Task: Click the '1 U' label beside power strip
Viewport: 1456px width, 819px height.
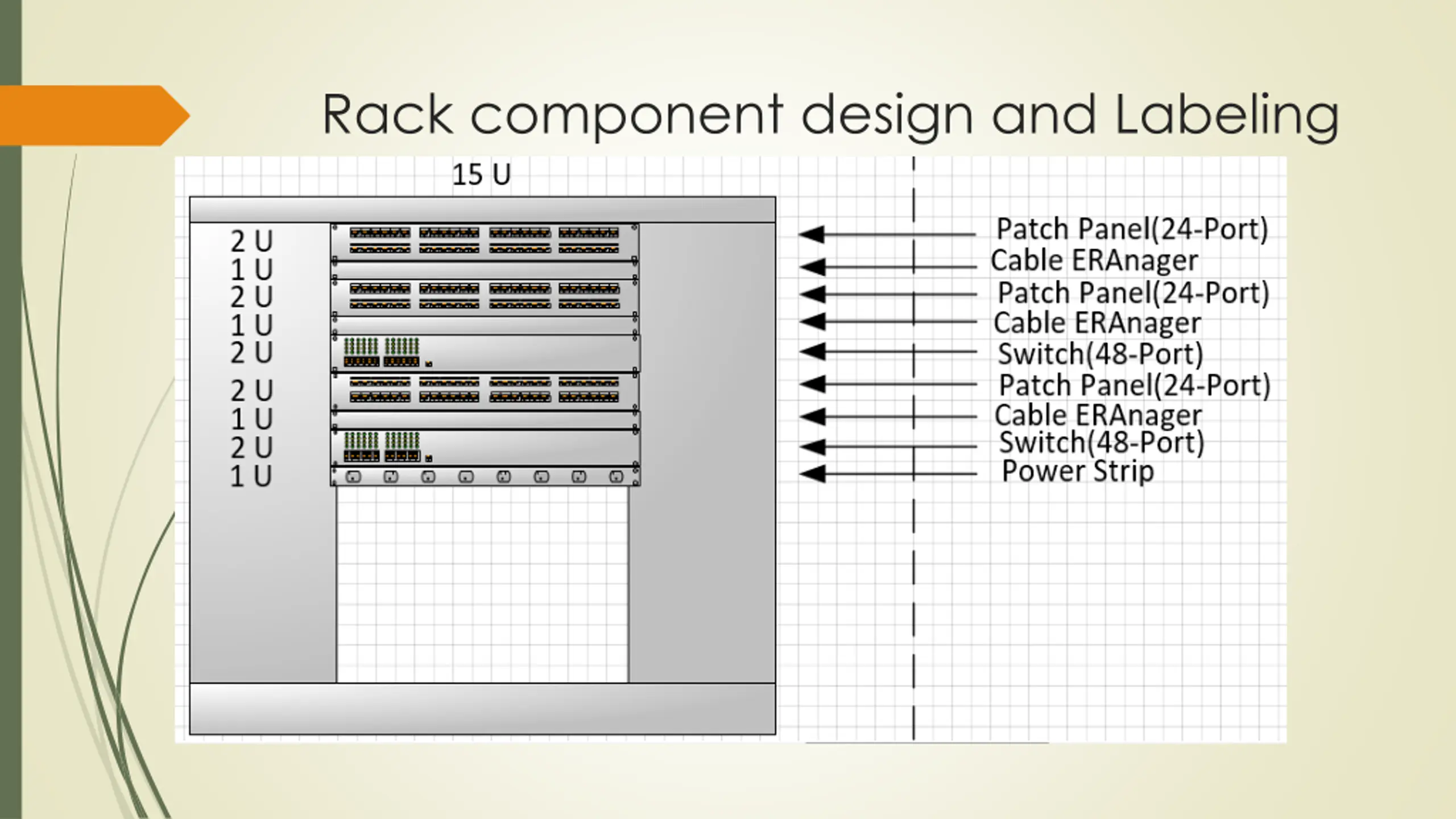Action: click(x=251, y=477)
